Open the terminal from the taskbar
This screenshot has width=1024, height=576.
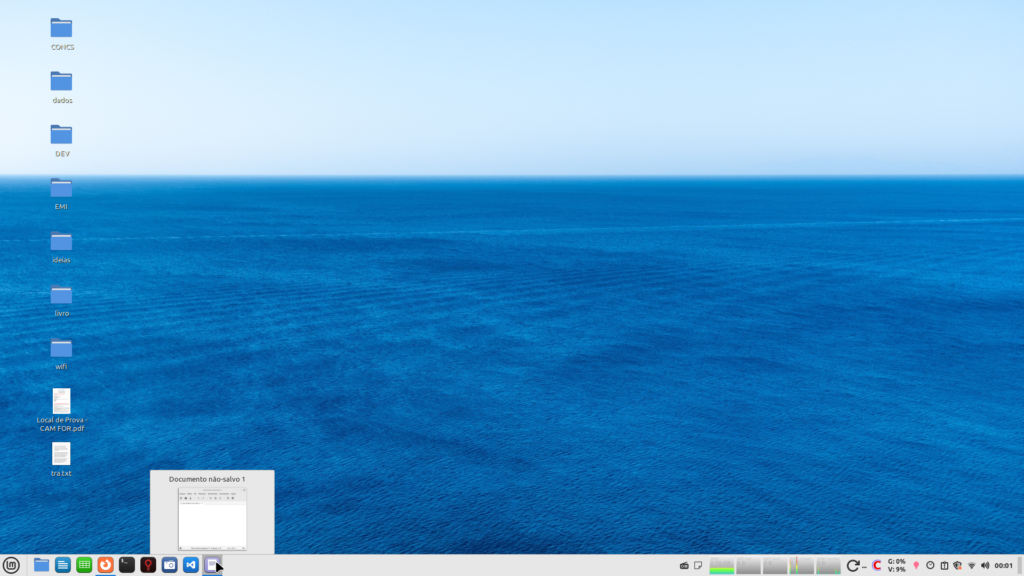click(127, 565)
